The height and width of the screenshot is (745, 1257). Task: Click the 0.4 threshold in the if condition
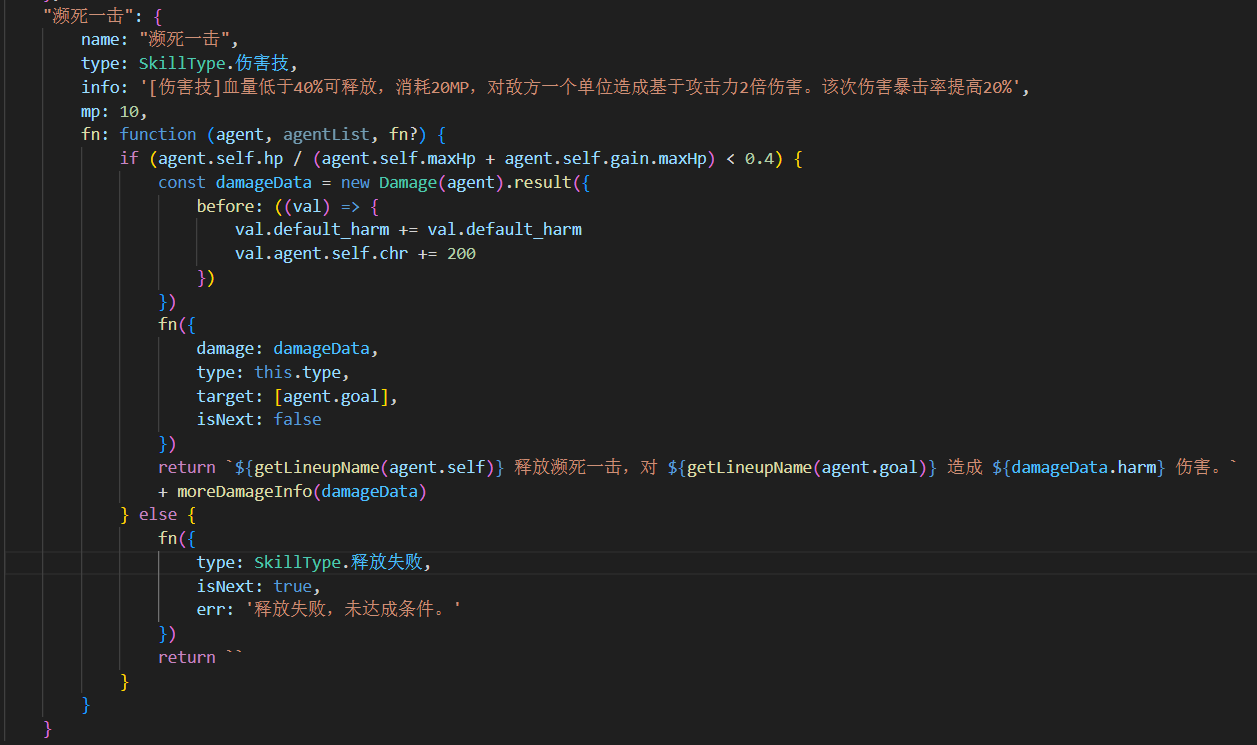click(x=759, y=158)
